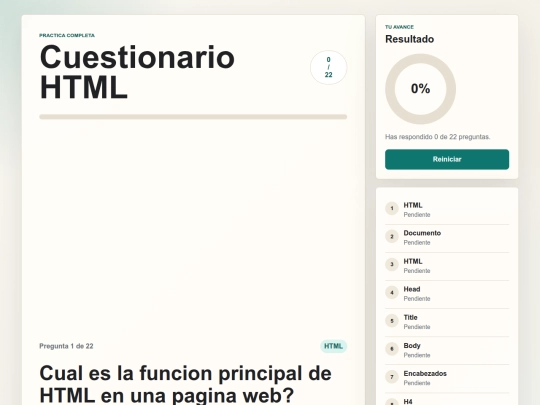
Task: Jump to question 5 Title
Action: tap(447, 322)
